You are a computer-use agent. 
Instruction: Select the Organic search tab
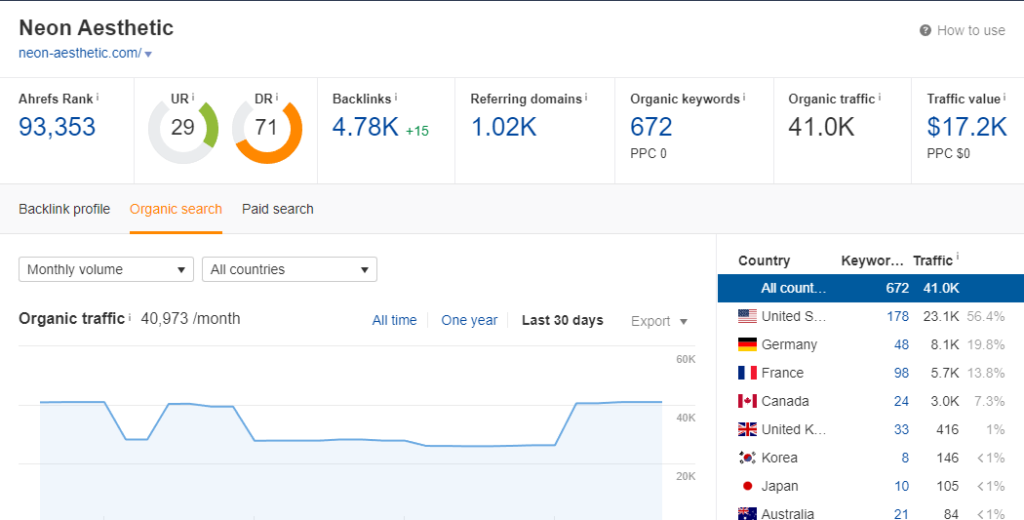[x=176, y=209]
